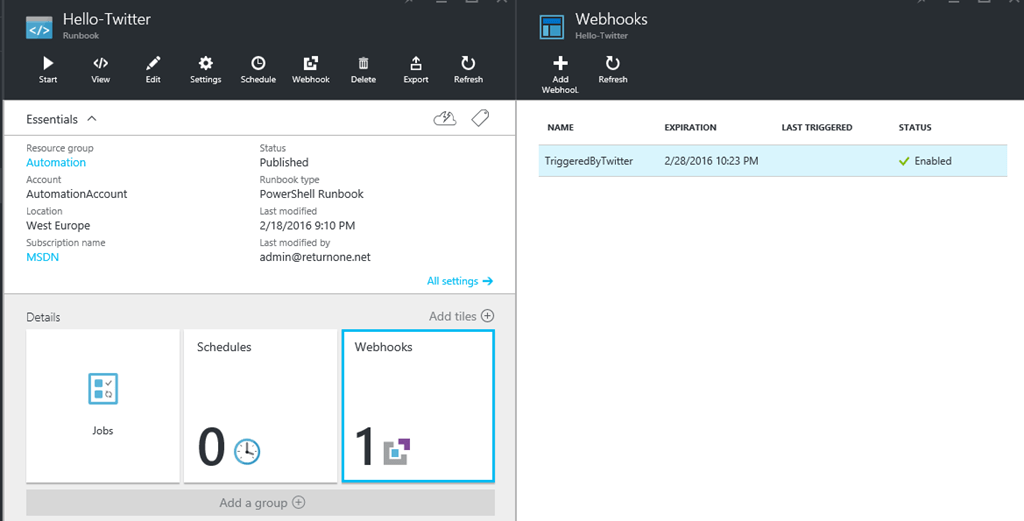Click the 2/28/2016 10:23 PM expiration cell
Viewport: 1024px width, 521px height.
click(711, 161)
